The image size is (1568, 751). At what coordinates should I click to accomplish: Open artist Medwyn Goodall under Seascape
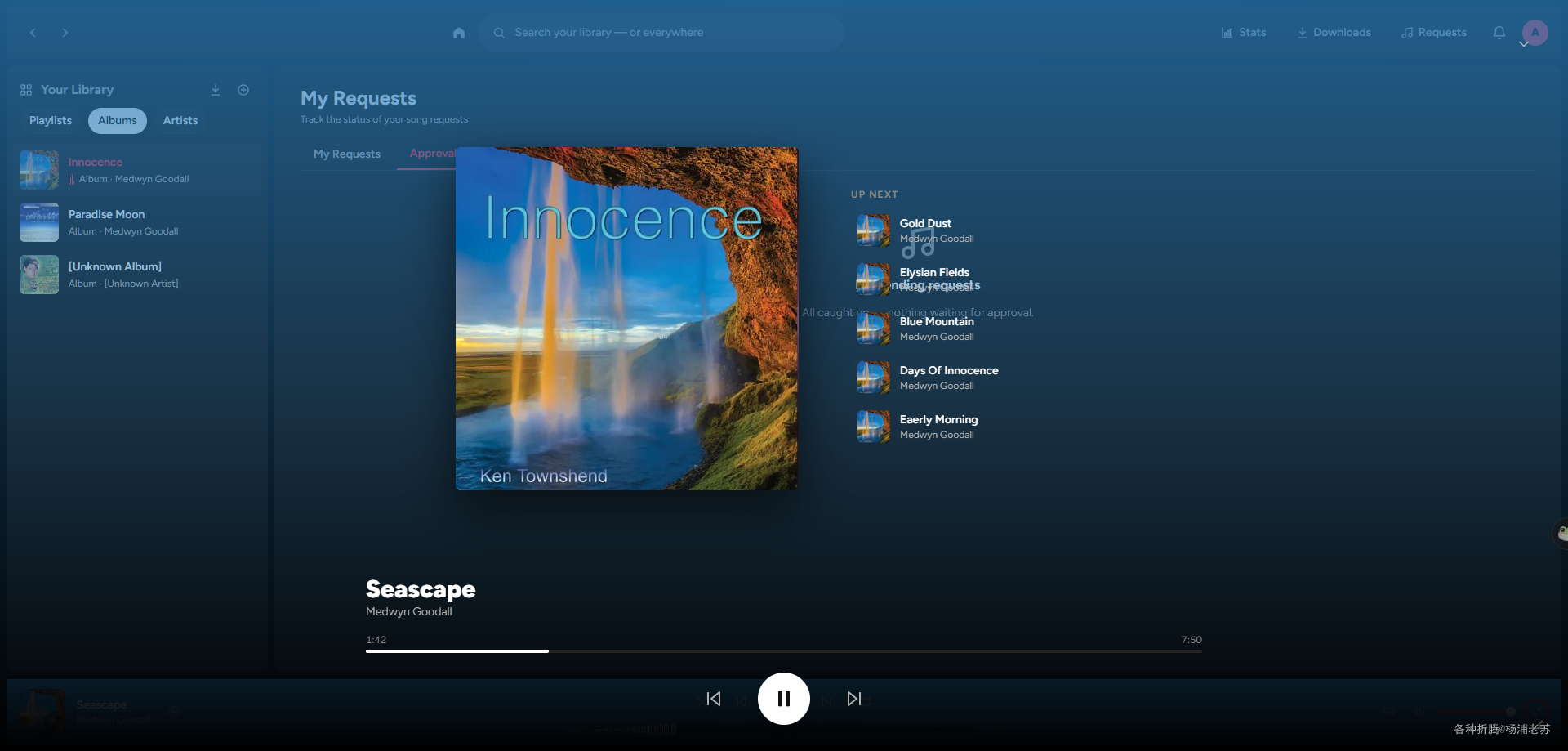pos(409,612)
